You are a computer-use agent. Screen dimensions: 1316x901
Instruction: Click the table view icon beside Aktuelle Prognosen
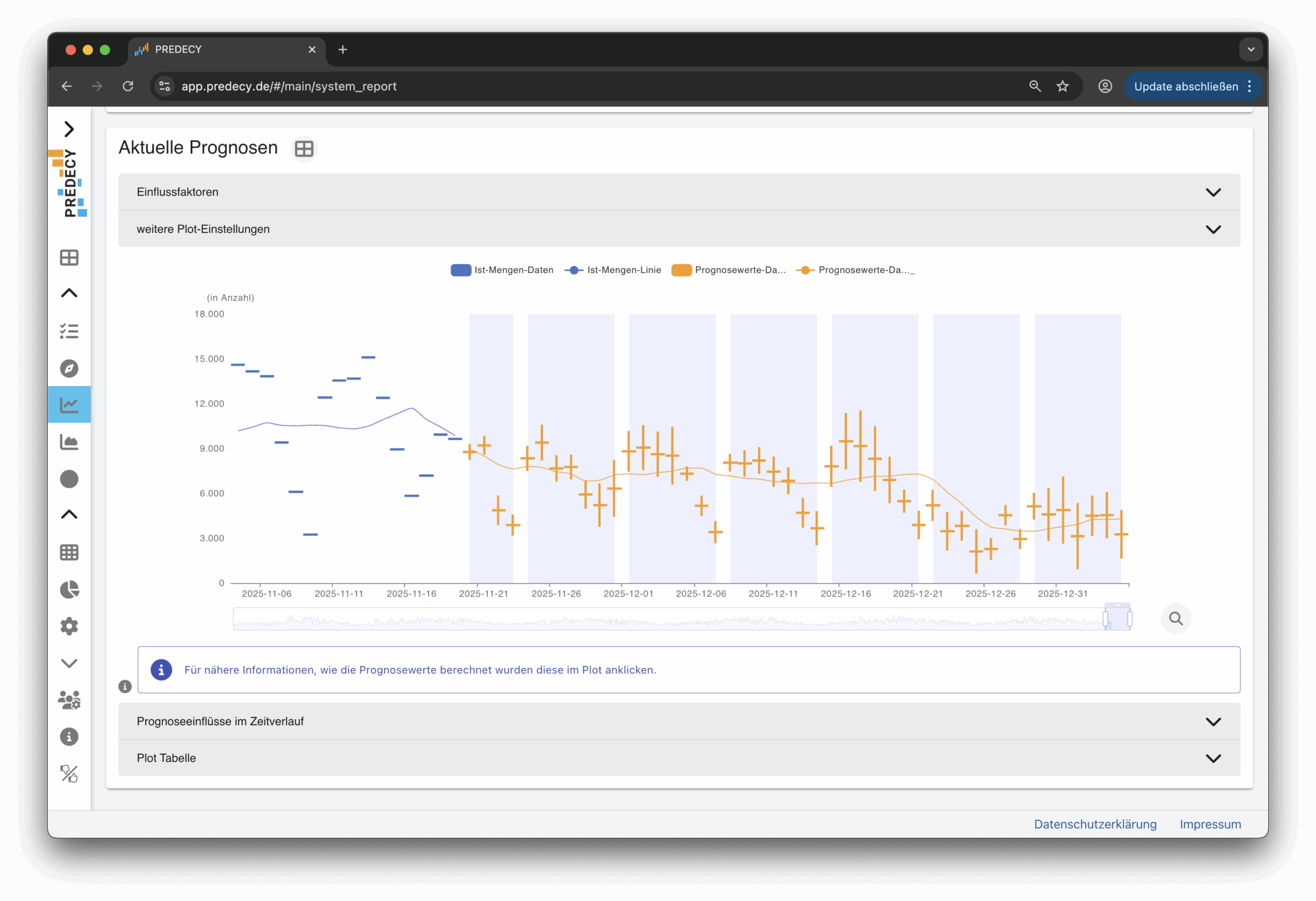304,149
